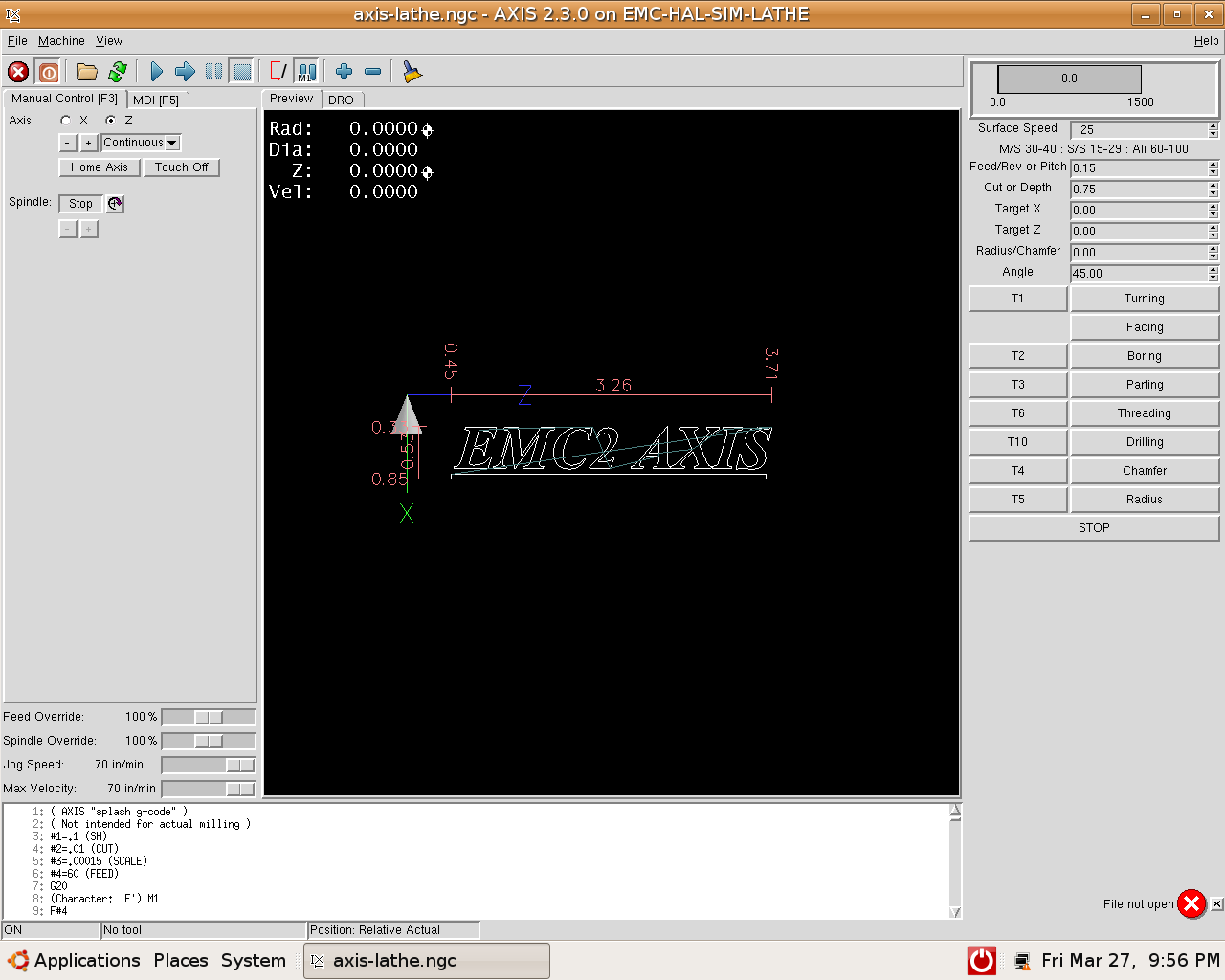
Task: Adjust the Feed Override slider
Action: (209, 717)
